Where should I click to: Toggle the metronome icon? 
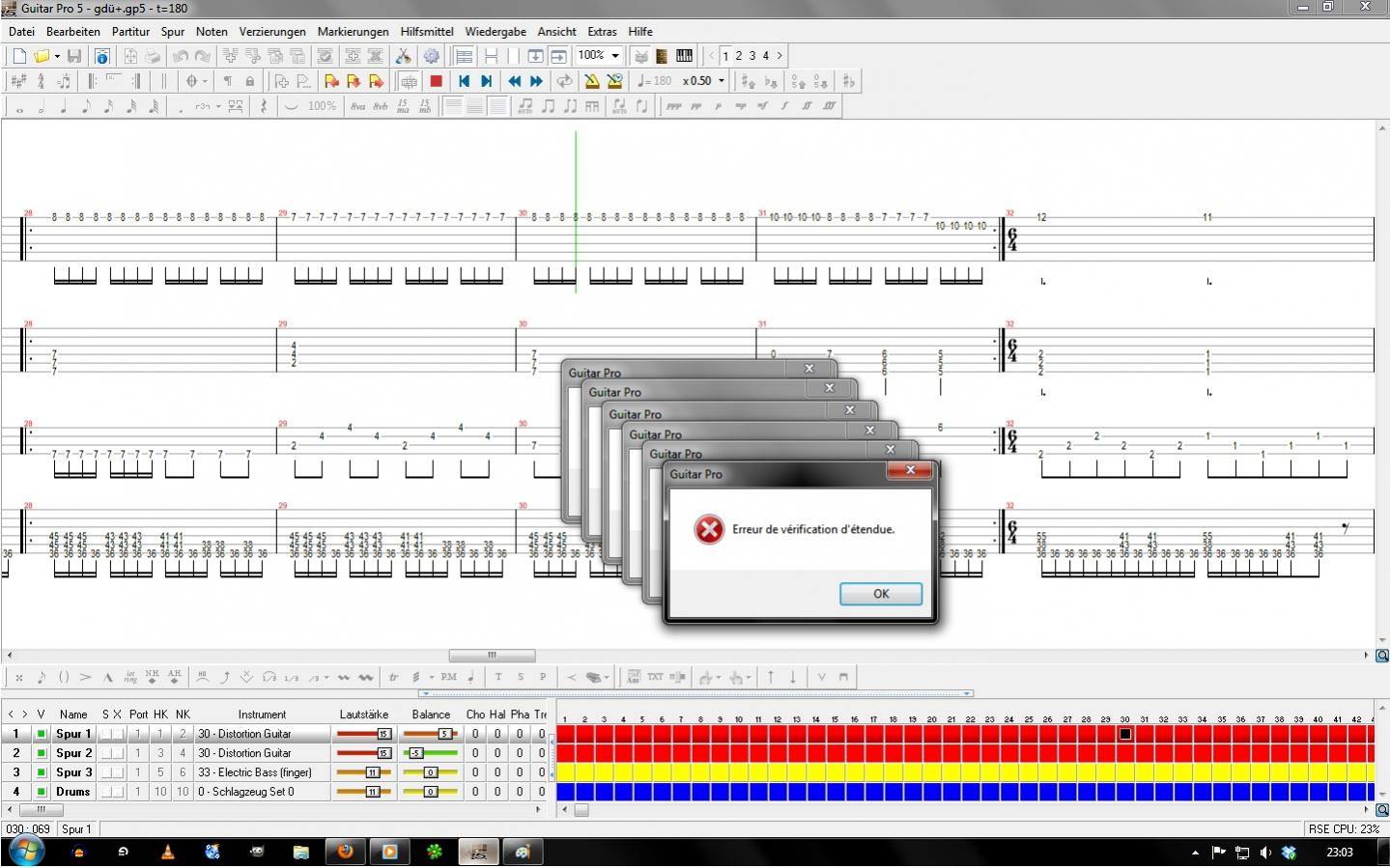[x=591, y=81]
